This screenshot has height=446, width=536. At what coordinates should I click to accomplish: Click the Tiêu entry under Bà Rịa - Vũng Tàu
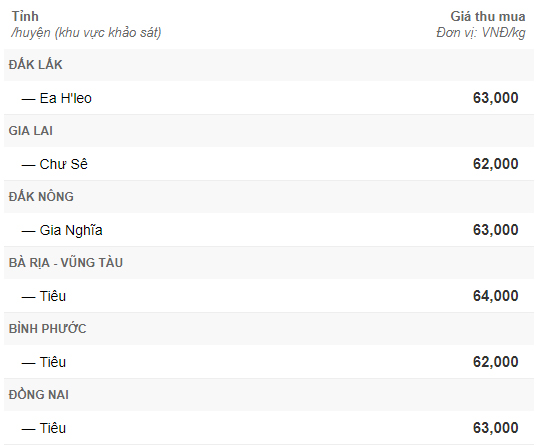point(53,296)
